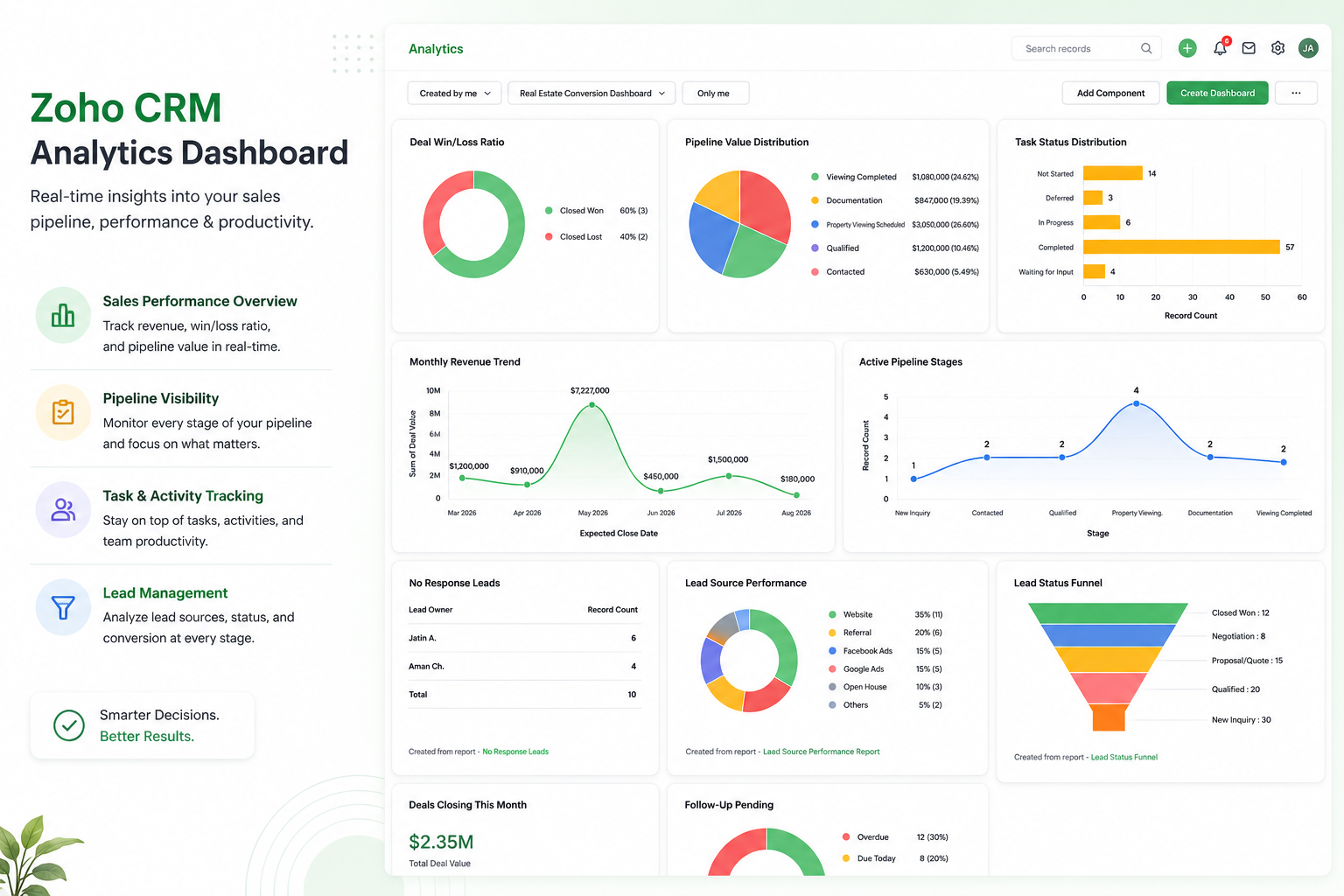
Task: Click the Create Dashboard button
Action: 1217,93
